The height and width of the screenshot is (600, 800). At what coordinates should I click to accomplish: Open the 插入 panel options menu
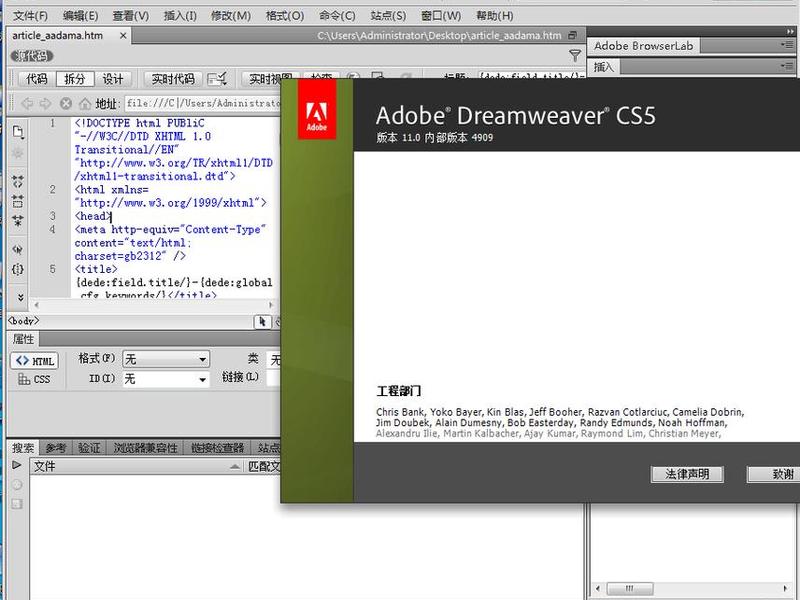pos(787,66)
